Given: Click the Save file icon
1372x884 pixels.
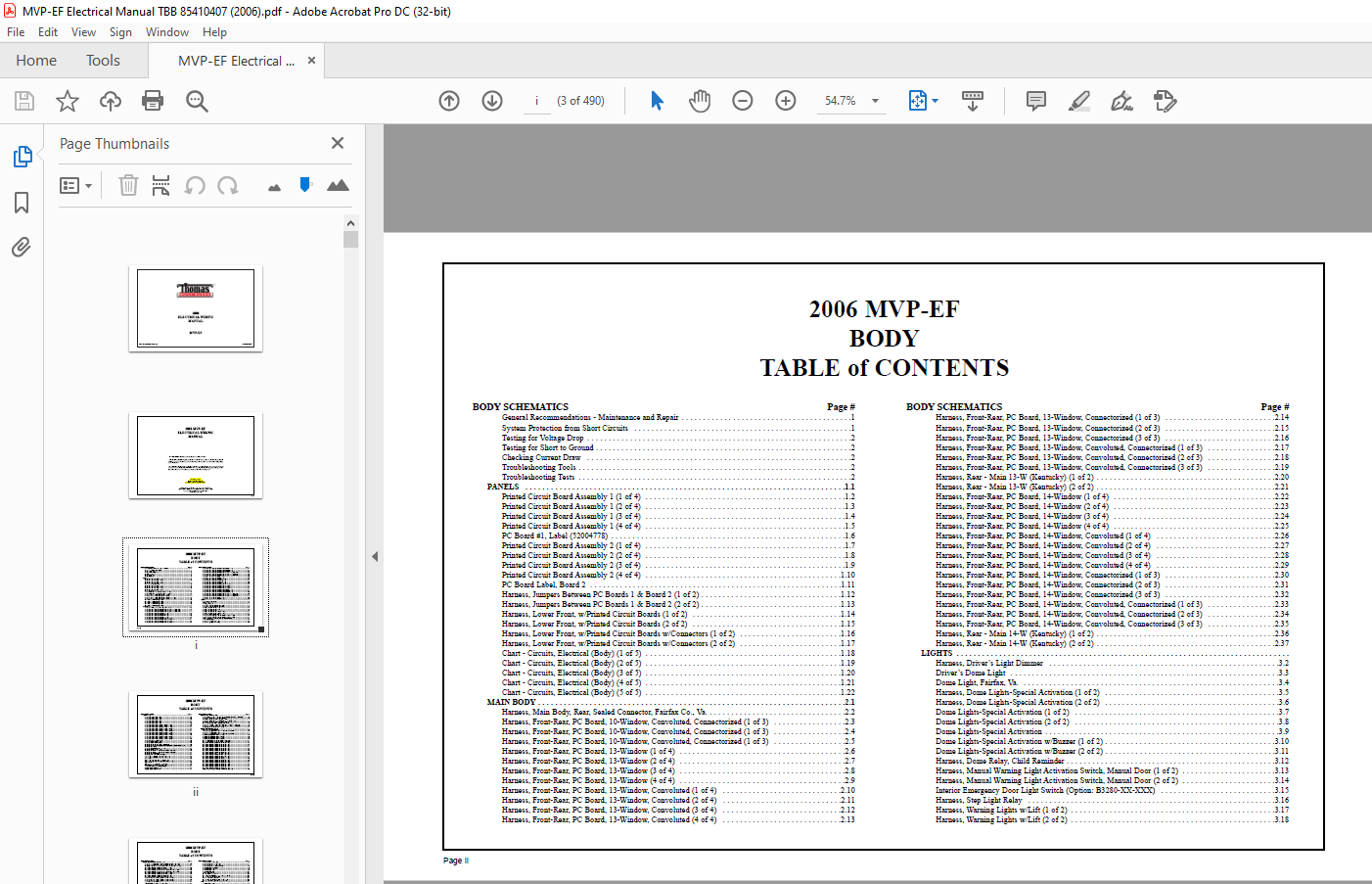Looking at the screenshot, I should [24, 101].
